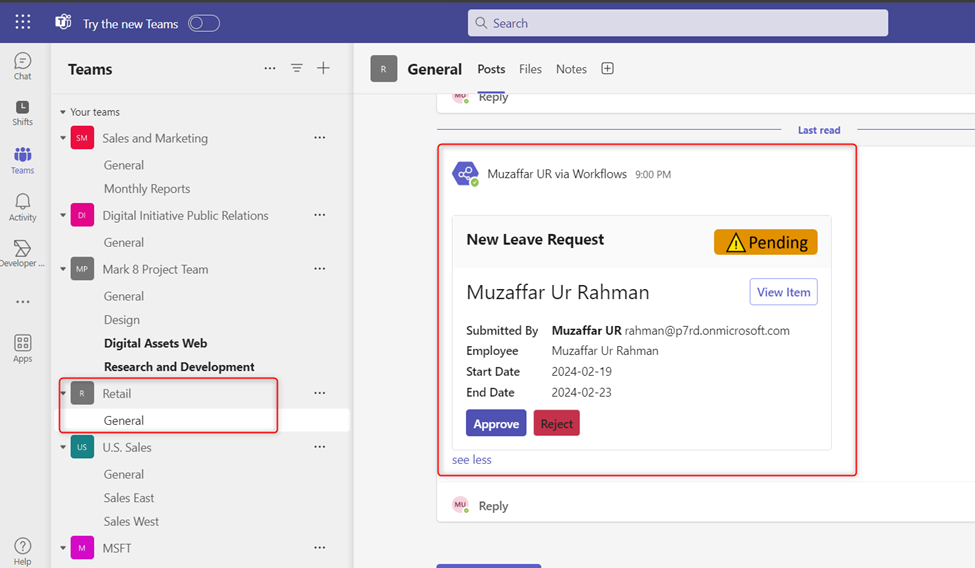Click the channel header R avatar
The height and width of the screenshot is (568, 975).
coord(384,69)
